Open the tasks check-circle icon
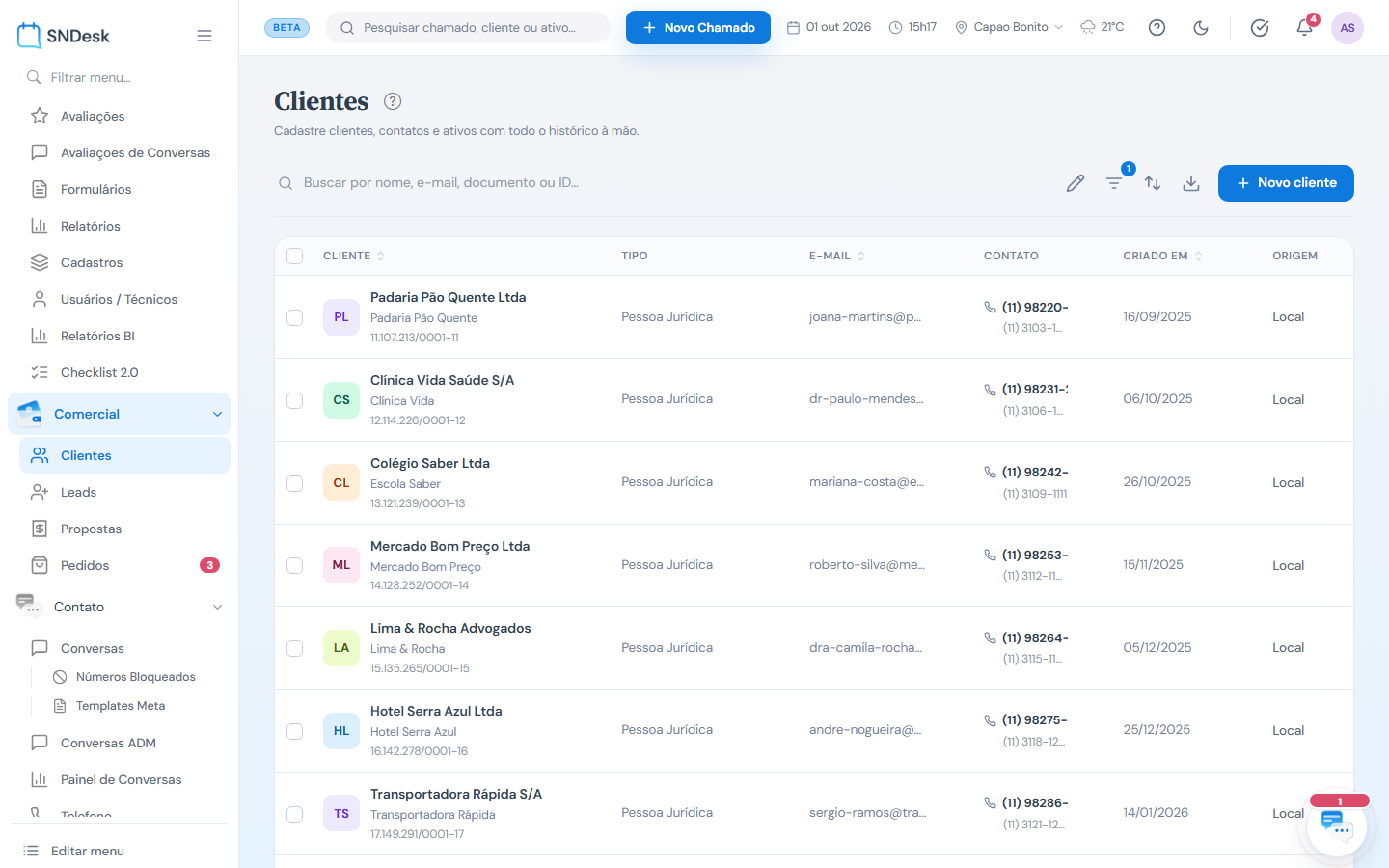Image resolution: width=1389 pixels, height=868 pixels. pos(1260,28)
